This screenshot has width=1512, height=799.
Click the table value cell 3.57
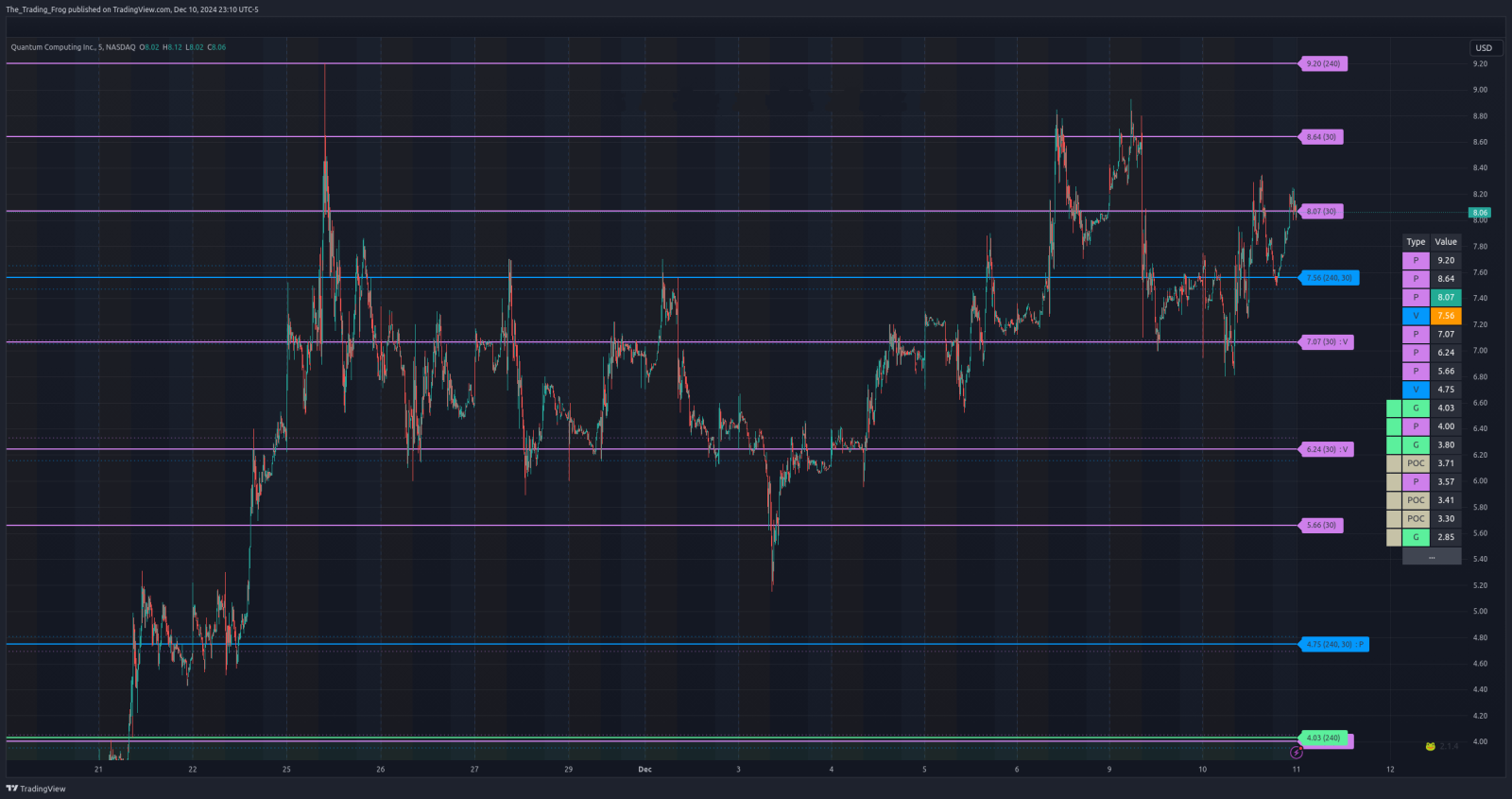(1446, 482)
